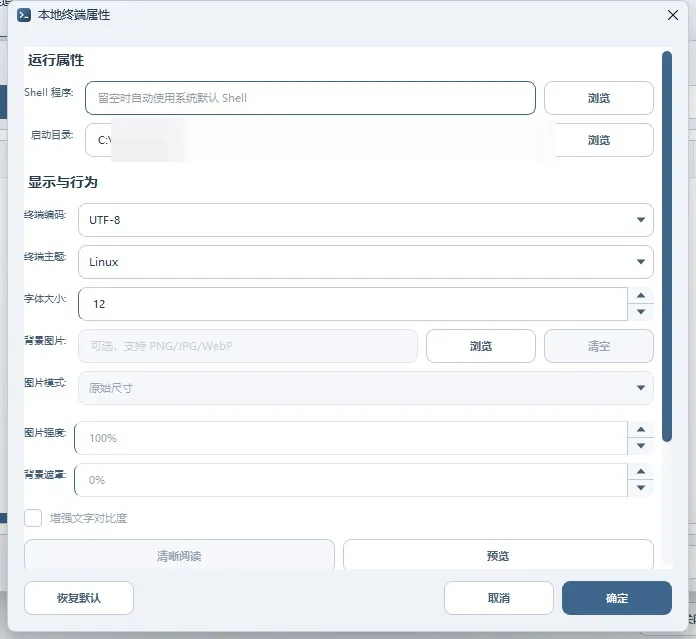Focus the Shell 程序 input field
696x639 pixels.
pyautogui.click(x=310, y=98)
